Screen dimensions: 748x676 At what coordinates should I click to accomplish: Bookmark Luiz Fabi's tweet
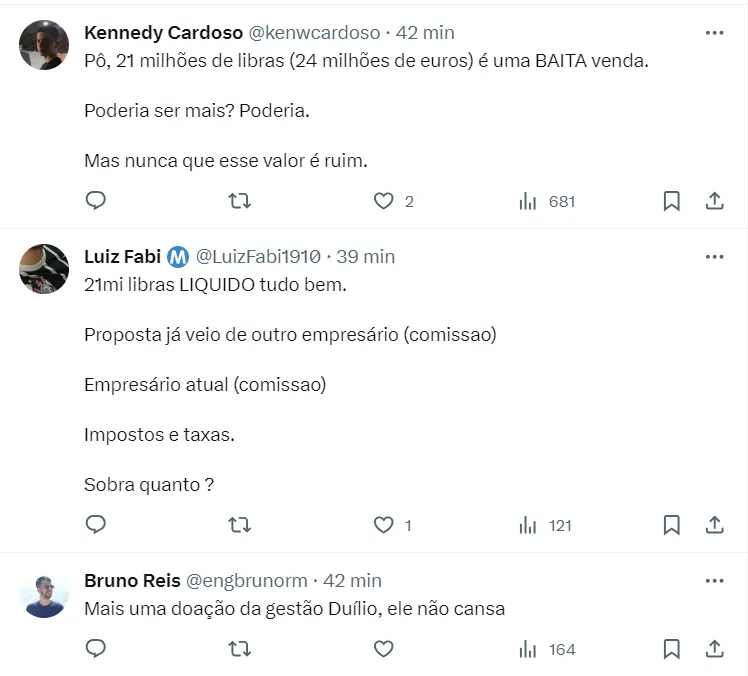(x=672, y=525)
